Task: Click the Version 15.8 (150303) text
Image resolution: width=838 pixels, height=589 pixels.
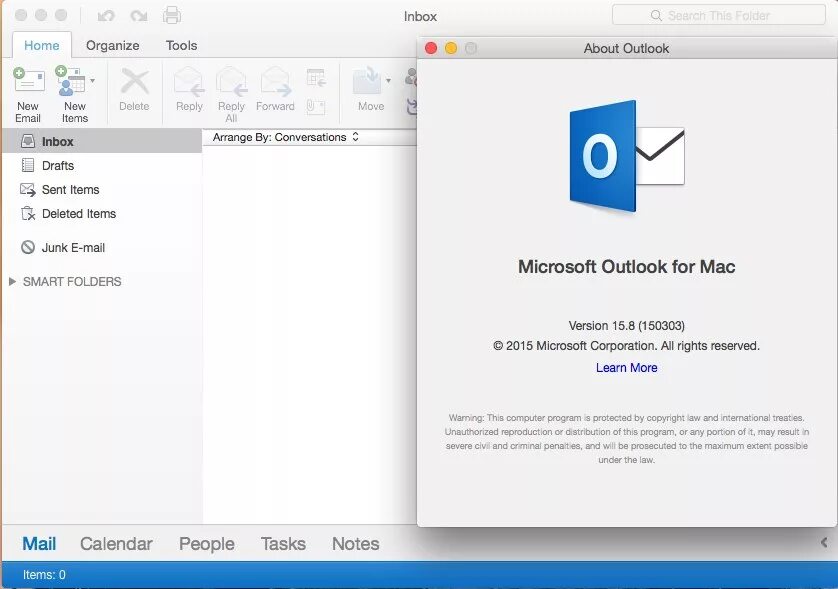Action: tap(626, 326)
